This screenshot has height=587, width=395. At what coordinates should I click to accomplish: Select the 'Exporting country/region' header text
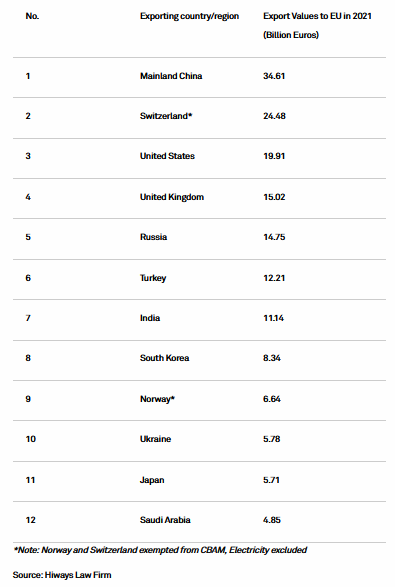[x=189, y=16]
